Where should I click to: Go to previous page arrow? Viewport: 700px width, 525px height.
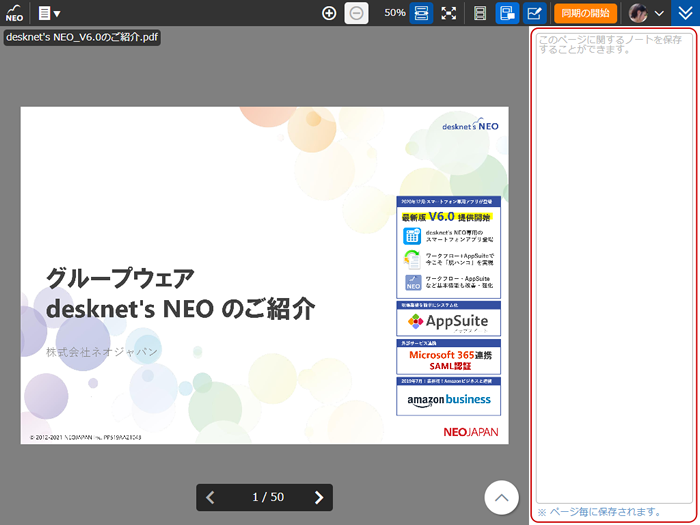[210, 497]
